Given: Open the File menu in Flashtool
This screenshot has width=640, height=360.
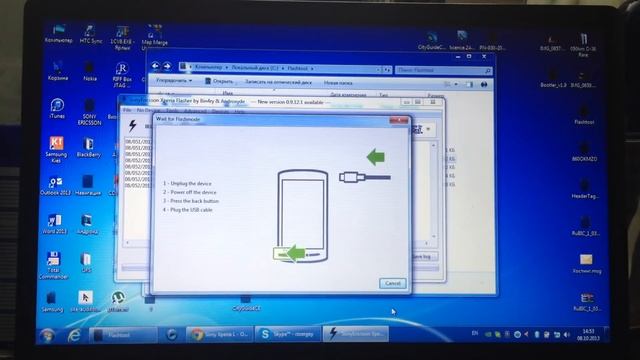Looking at the screenshot, I should tap(127, 110).
